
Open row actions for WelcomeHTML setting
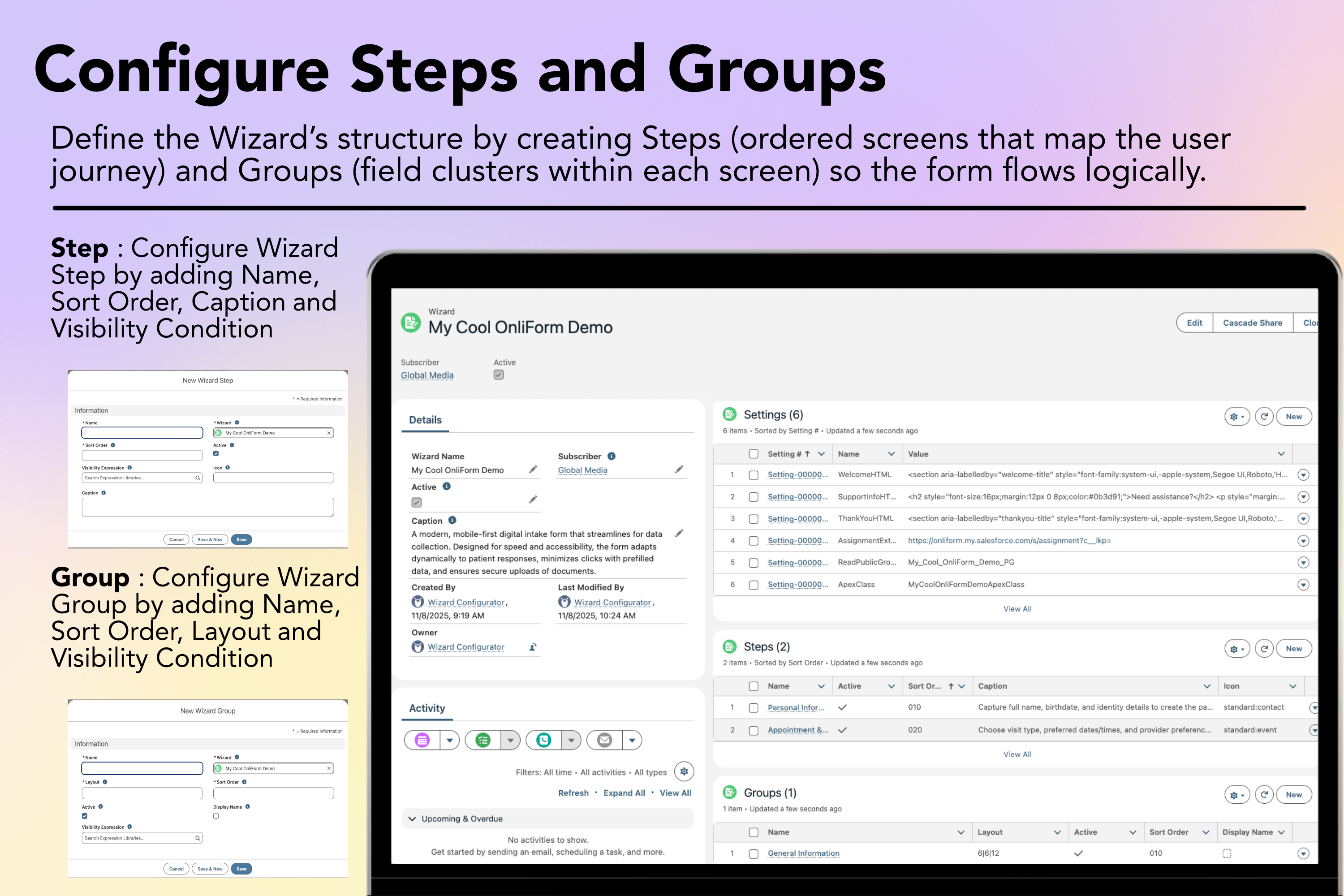pos(1303,475)
